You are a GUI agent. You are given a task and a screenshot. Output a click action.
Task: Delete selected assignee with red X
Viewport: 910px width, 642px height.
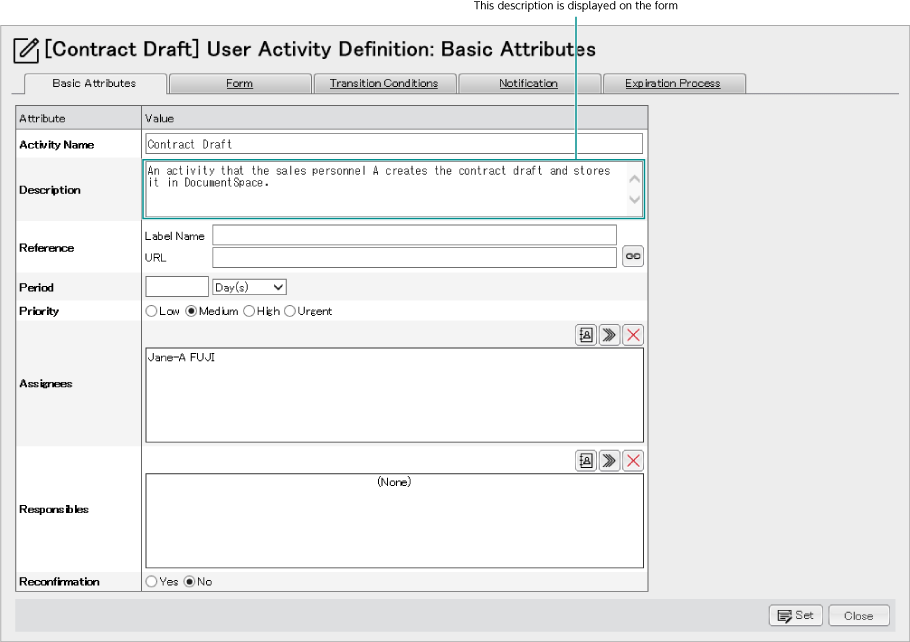[633, 335]
